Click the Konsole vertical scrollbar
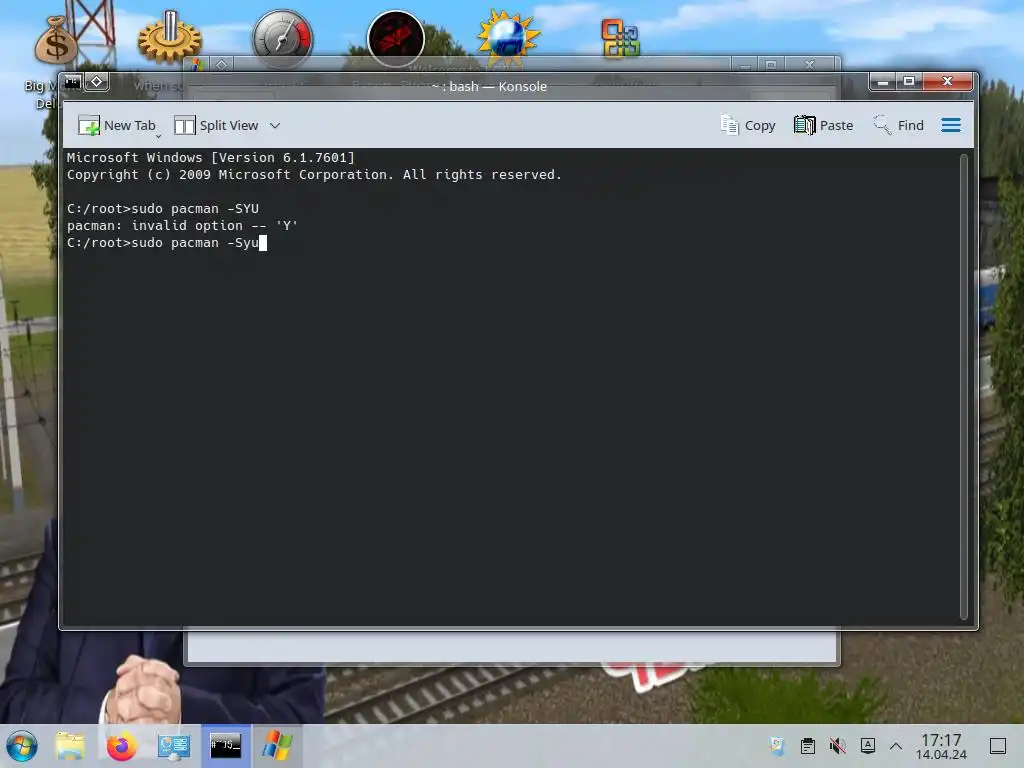This screenshot has width=1024, height=768. [963, 386]
